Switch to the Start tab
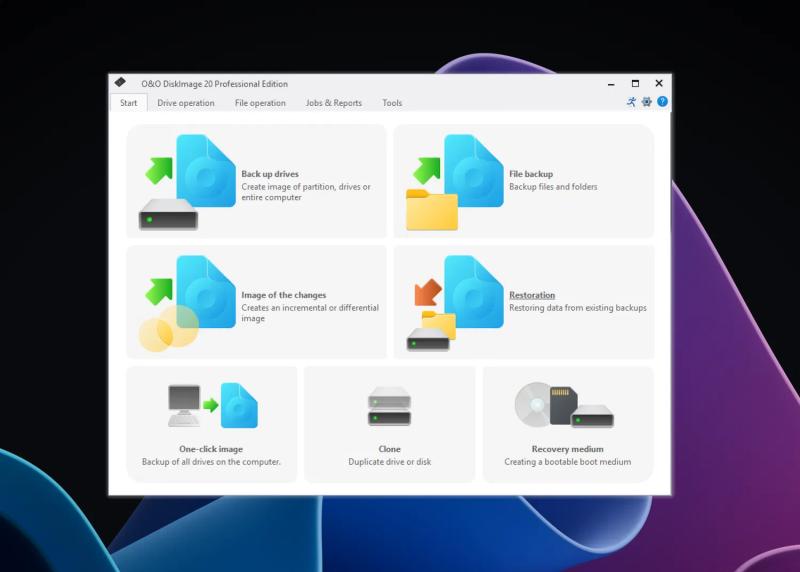 point(129,103)
